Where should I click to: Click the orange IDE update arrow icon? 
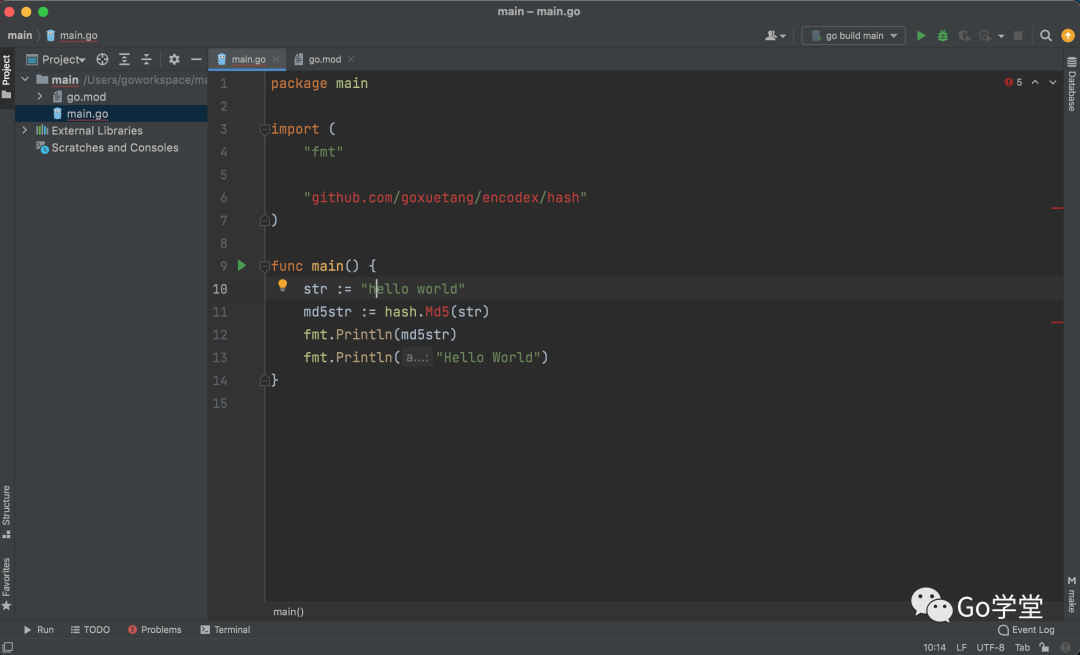click(1067, 36)
